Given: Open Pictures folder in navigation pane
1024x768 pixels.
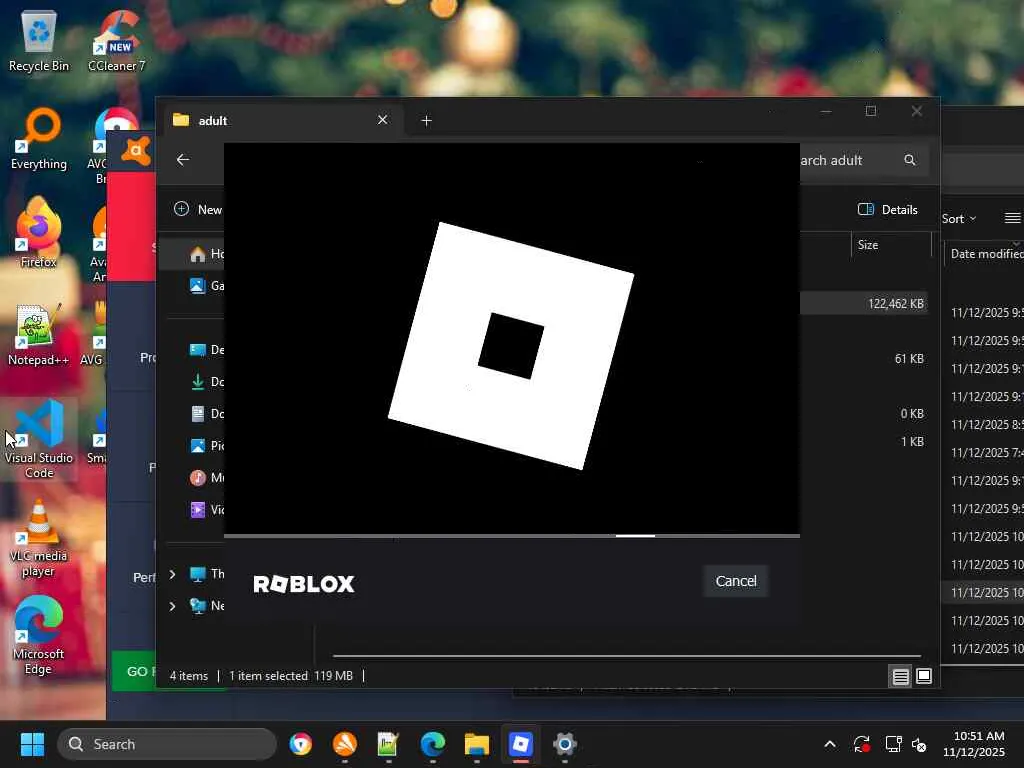Looking at the screenshot, I should (x=206, y=445).
